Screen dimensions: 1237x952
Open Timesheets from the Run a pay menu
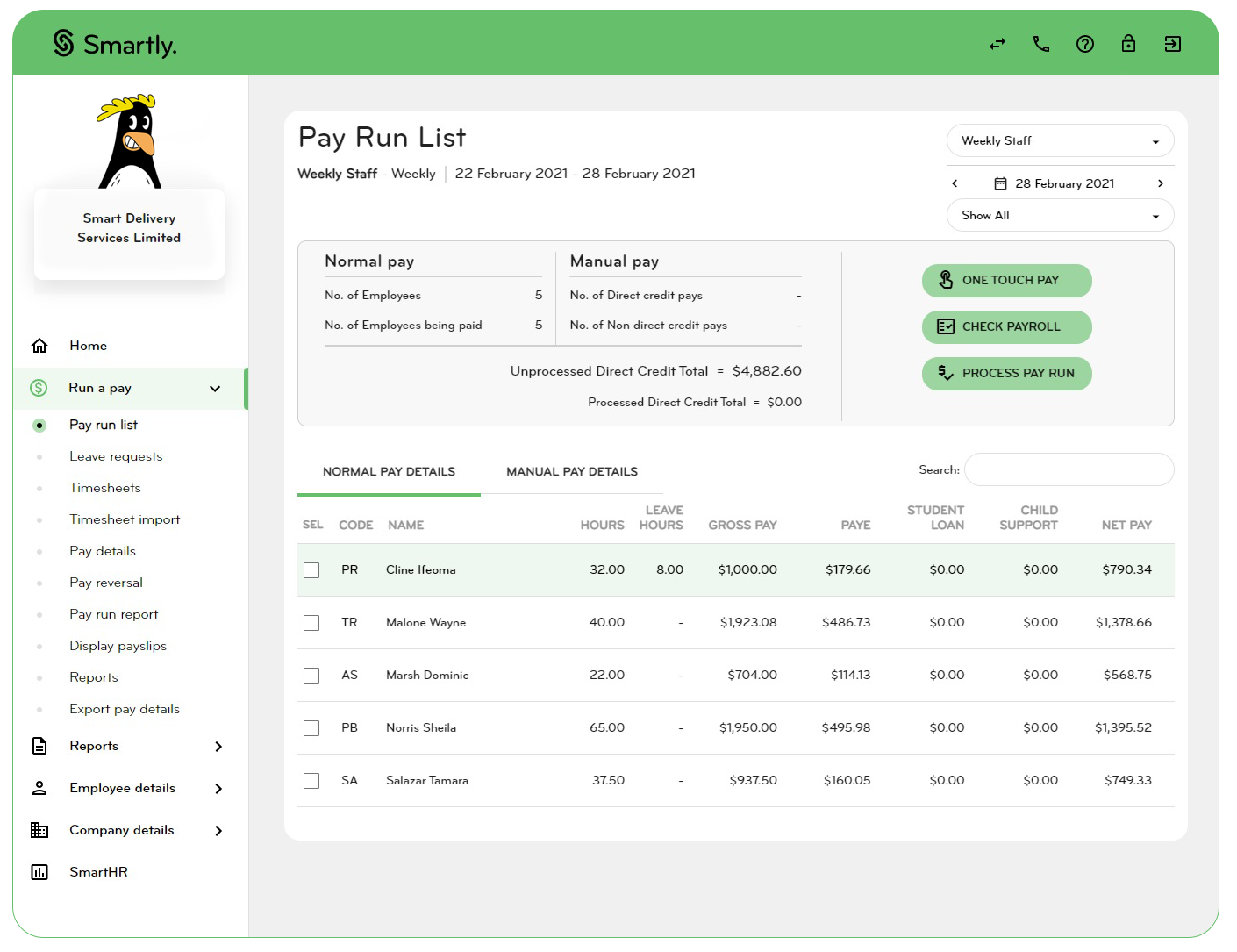(x=105, y=487)
